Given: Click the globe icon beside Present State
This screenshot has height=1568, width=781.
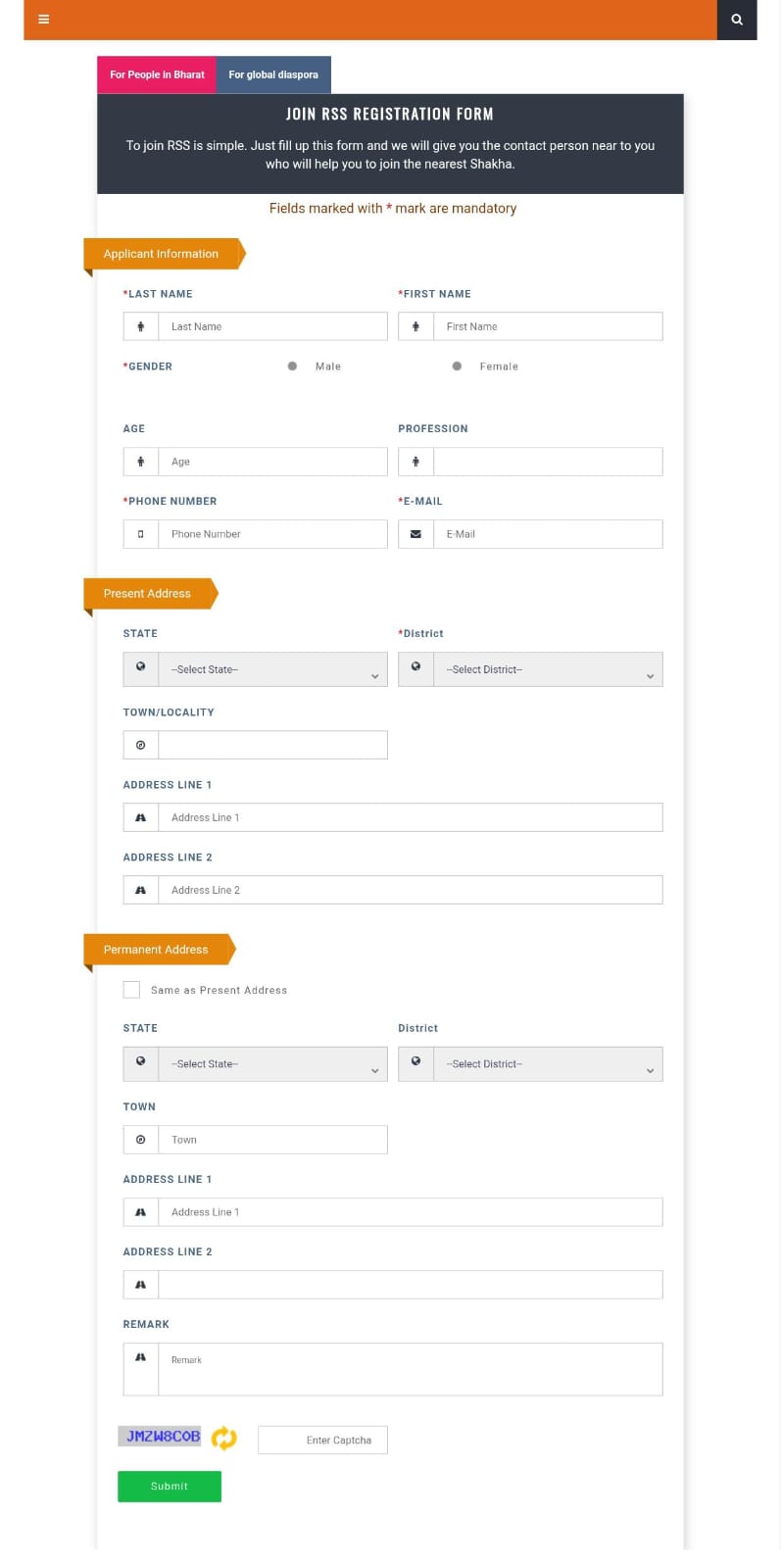Looking at the screenshot, I should point(140,667).
